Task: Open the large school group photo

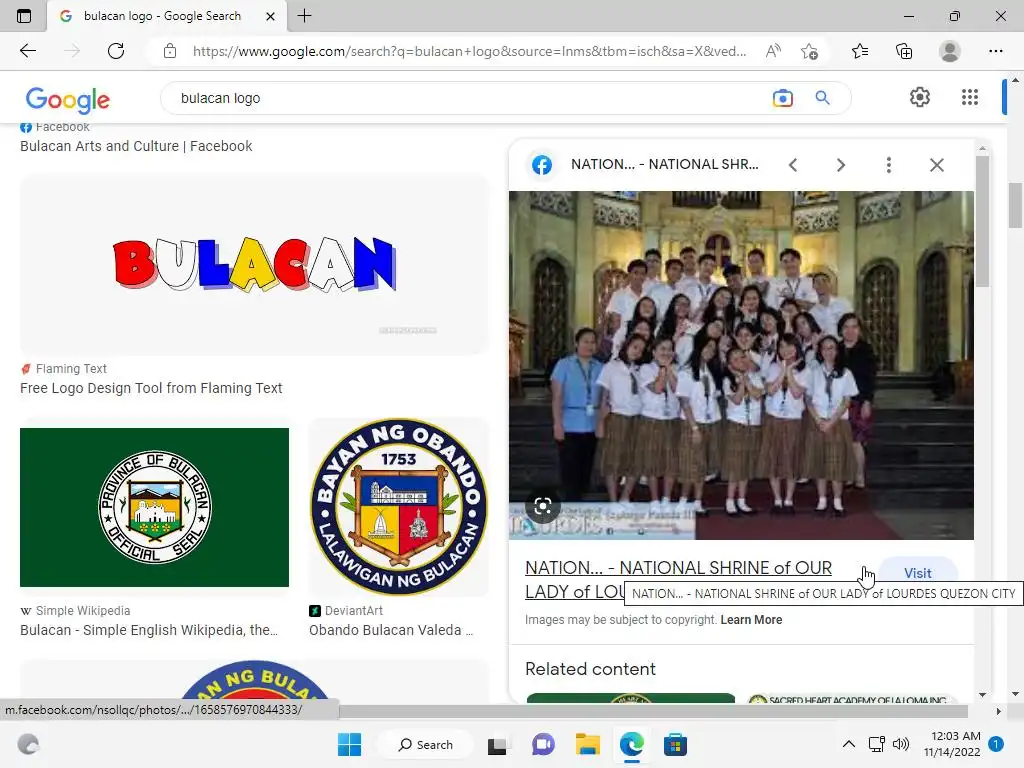Action: pyautogui.click(x=741, y=365)
